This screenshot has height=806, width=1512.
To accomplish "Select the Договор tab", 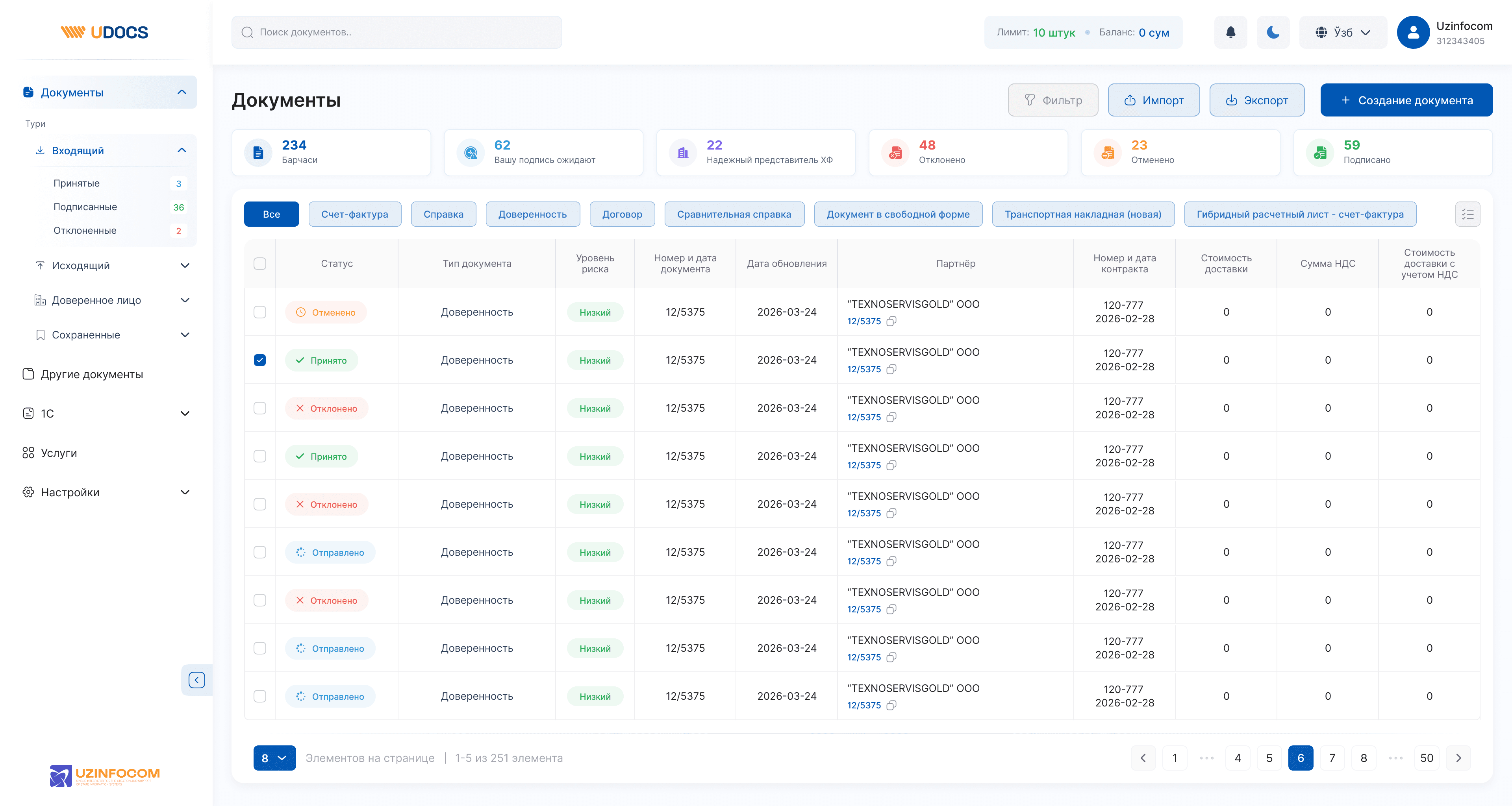I will click(622, 214).
